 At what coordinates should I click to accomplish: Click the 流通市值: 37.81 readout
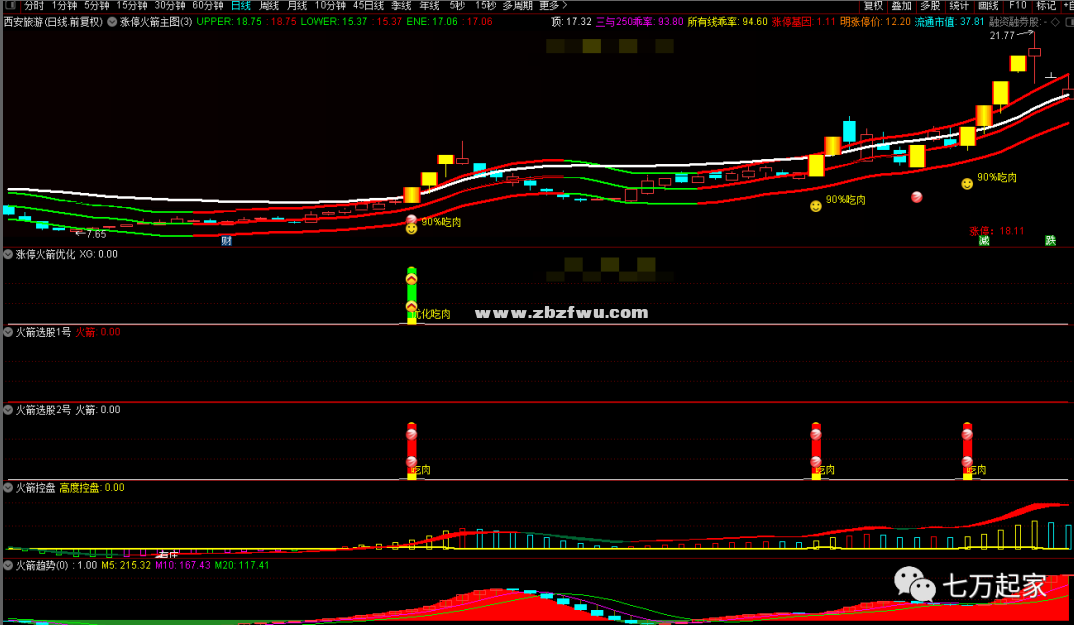click(x=949, y=22)
